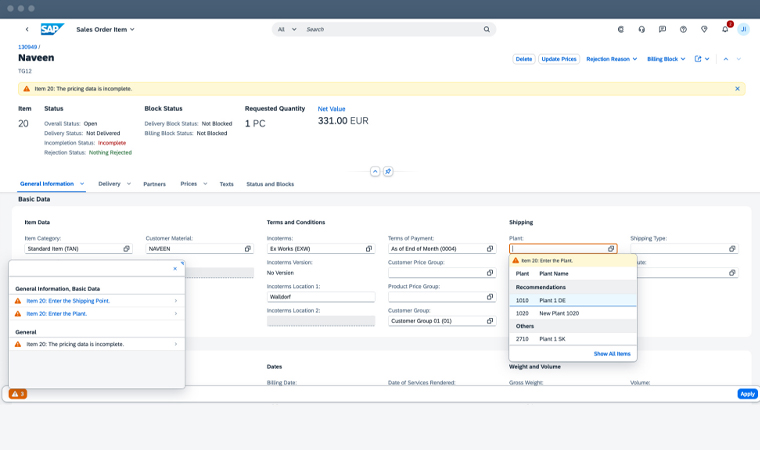
Task: Click the search magnifier icon
Action: (x=487, y=29)
